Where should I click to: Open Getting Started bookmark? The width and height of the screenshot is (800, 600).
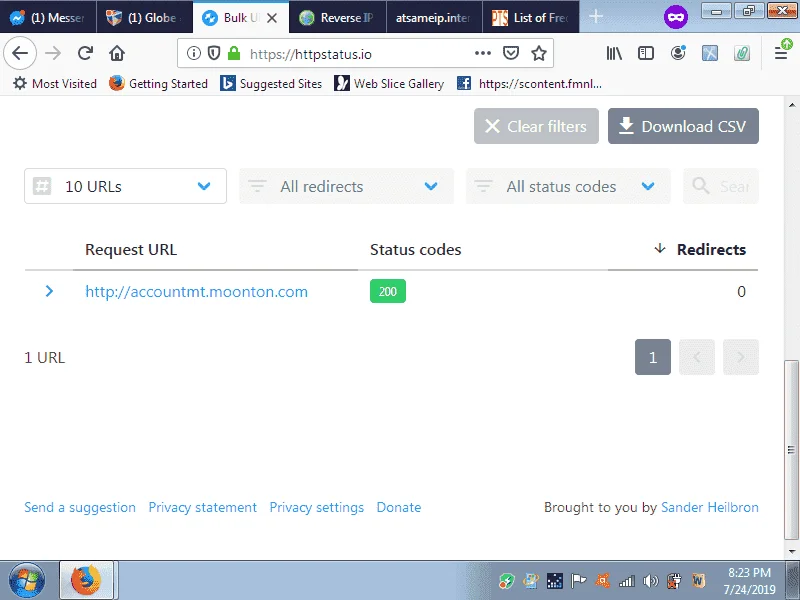pos(158,83)
